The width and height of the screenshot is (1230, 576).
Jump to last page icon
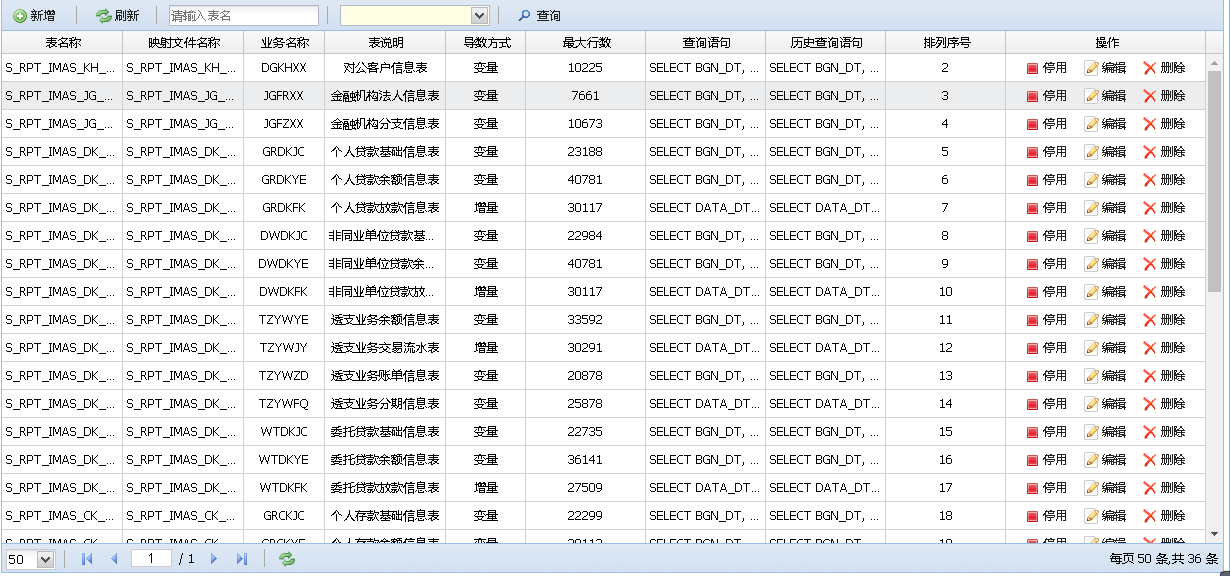(241, 559)
